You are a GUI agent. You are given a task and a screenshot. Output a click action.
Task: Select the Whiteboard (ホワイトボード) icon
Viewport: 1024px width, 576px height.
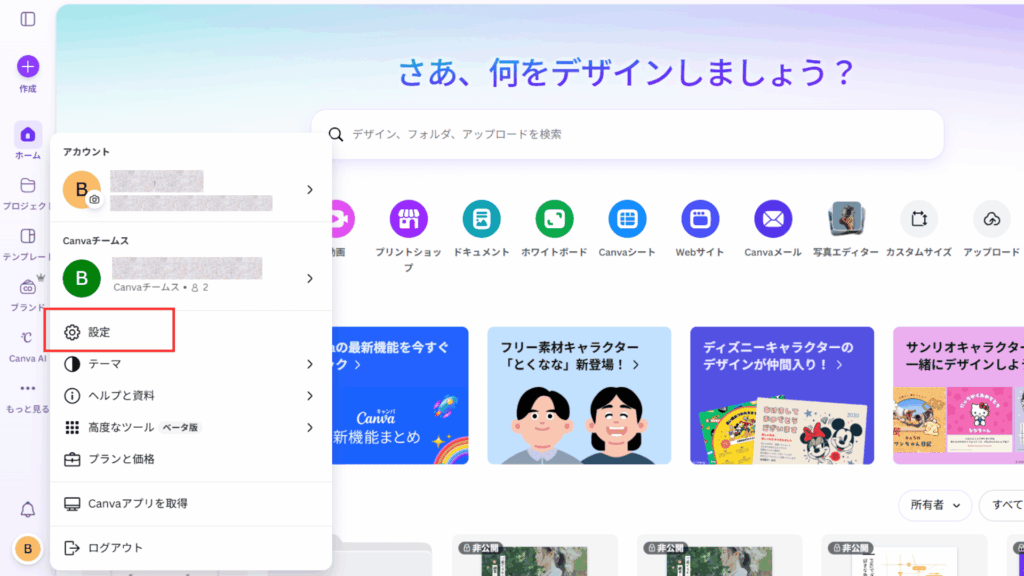tap(554, 218)
